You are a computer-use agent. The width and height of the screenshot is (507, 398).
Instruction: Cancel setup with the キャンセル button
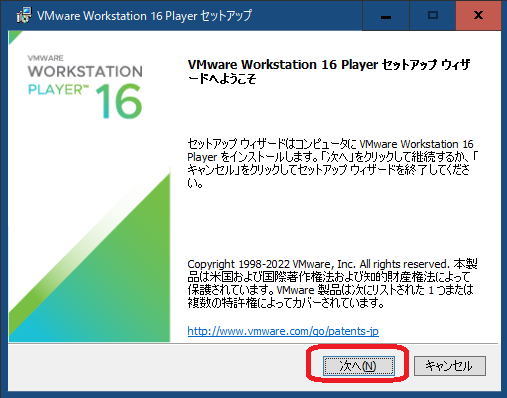tap(450, 366)
